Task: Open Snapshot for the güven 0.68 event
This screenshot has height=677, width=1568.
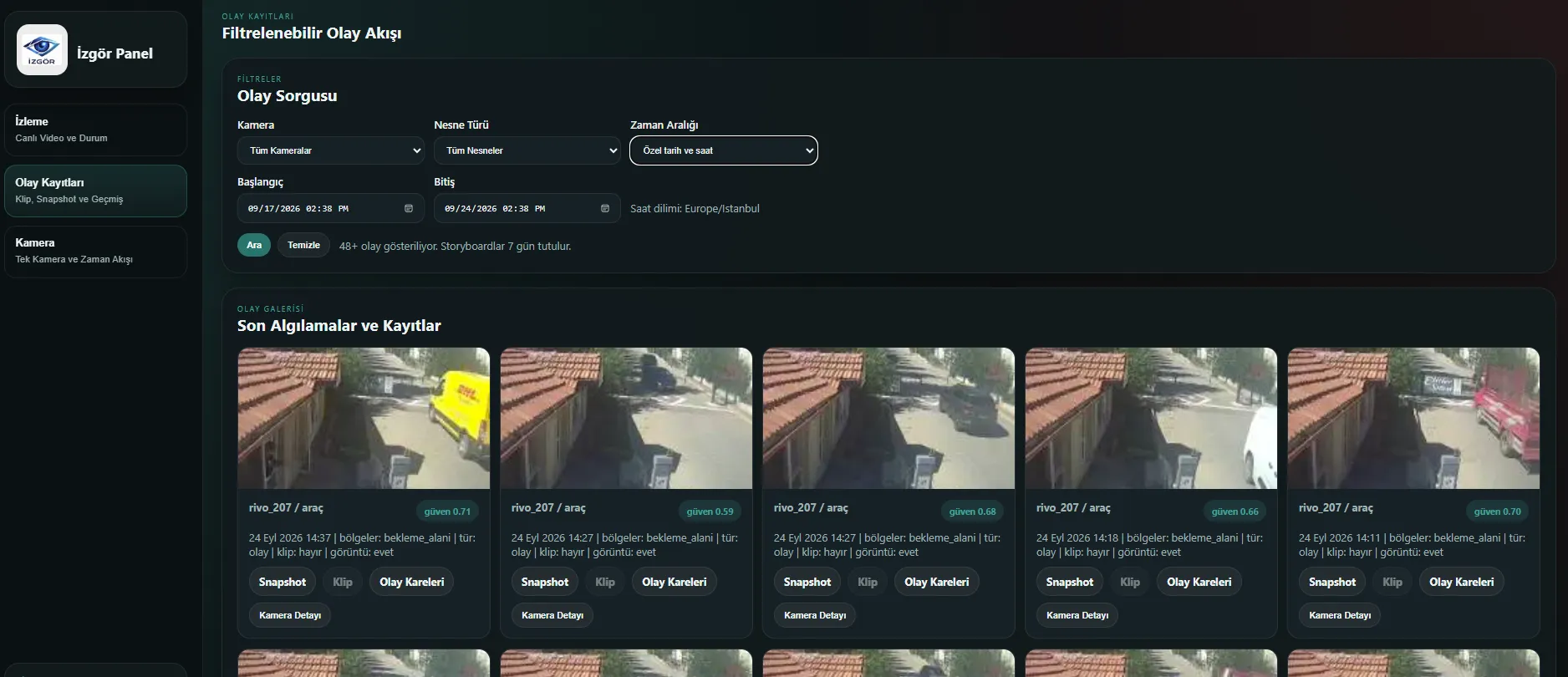Action: [x=807, y=582]
